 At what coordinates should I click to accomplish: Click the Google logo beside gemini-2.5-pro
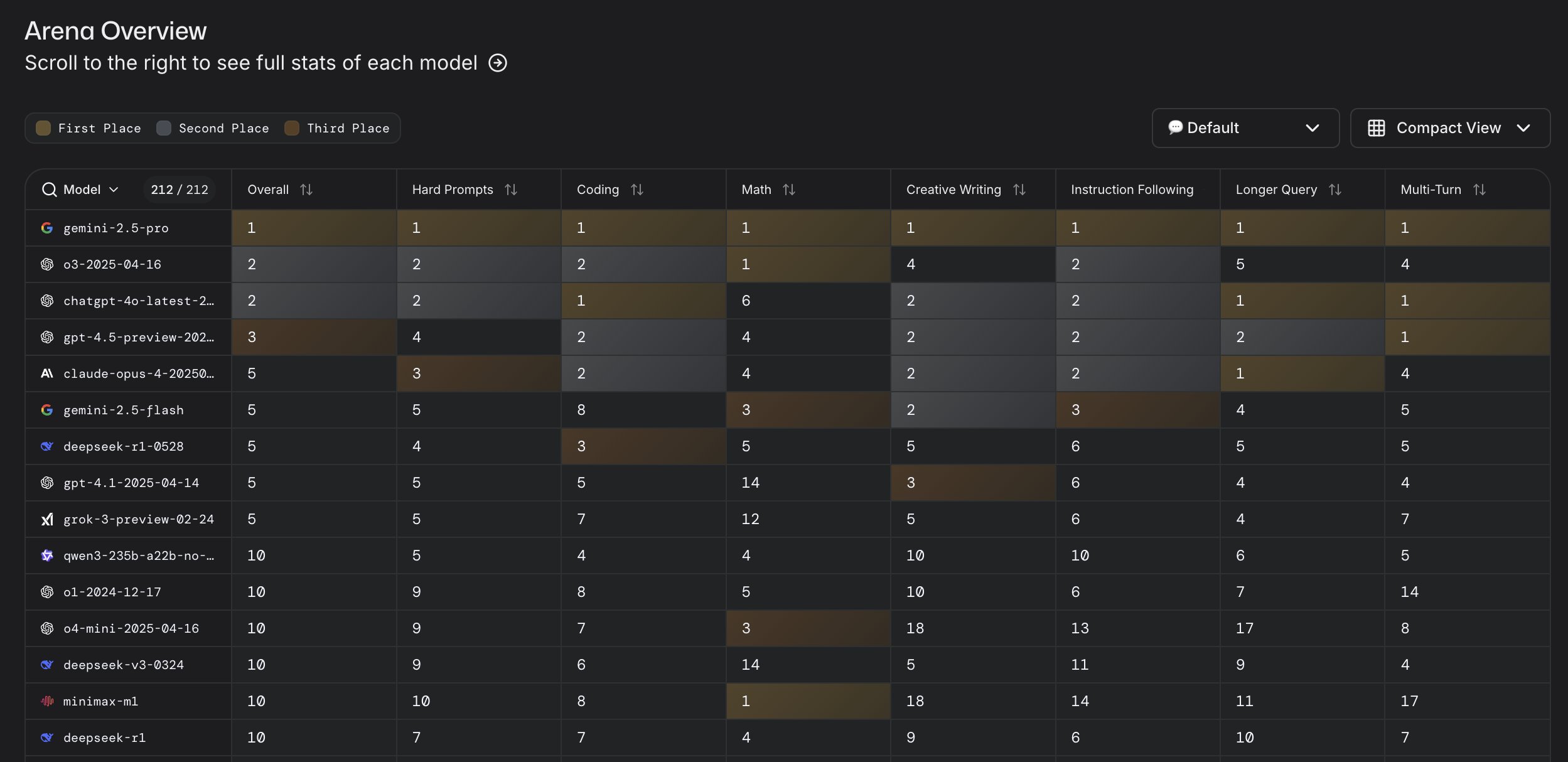click(x=47, y=228)
